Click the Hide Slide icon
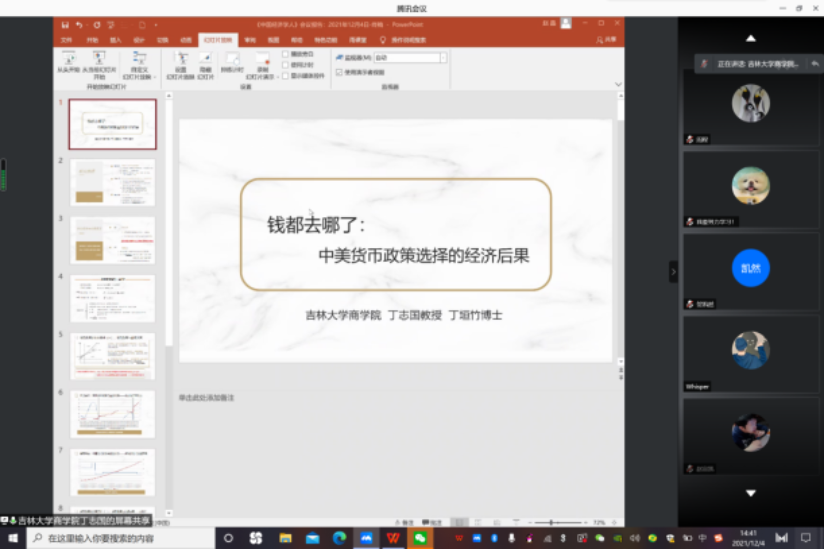The height and width of the screenshot is (550, 825). click(x=204, y=61)
